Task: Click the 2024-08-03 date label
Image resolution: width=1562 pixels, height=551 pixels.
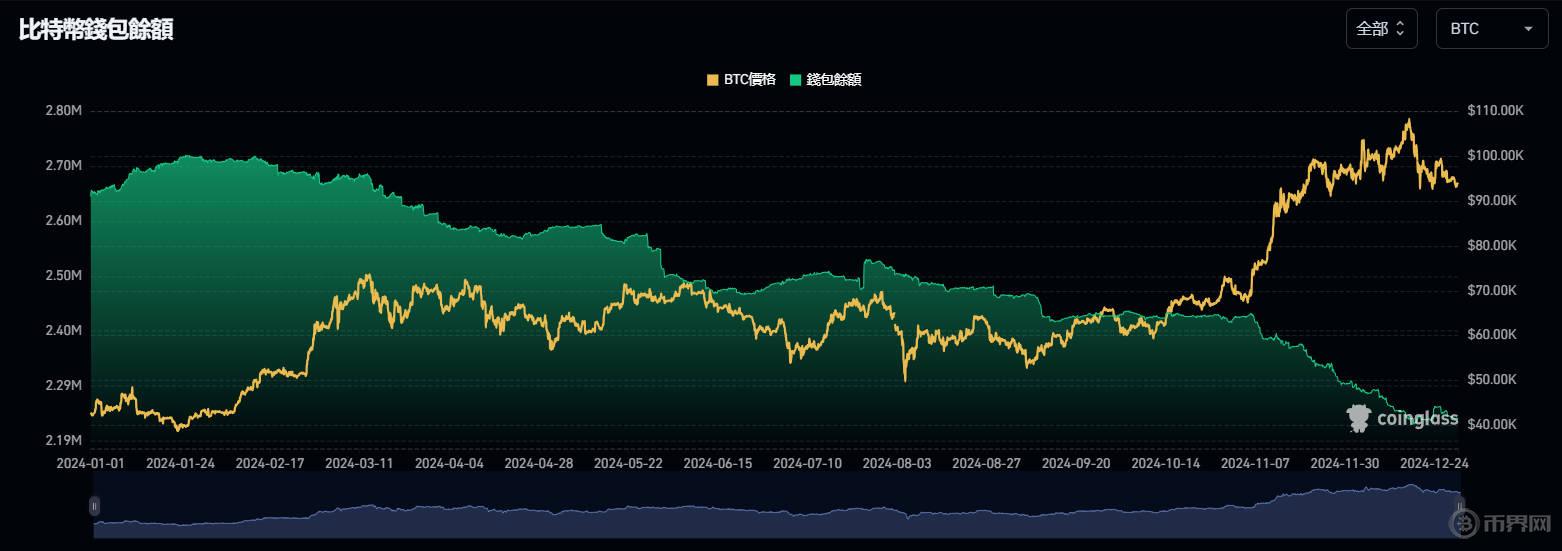Action: click(897, 464)
